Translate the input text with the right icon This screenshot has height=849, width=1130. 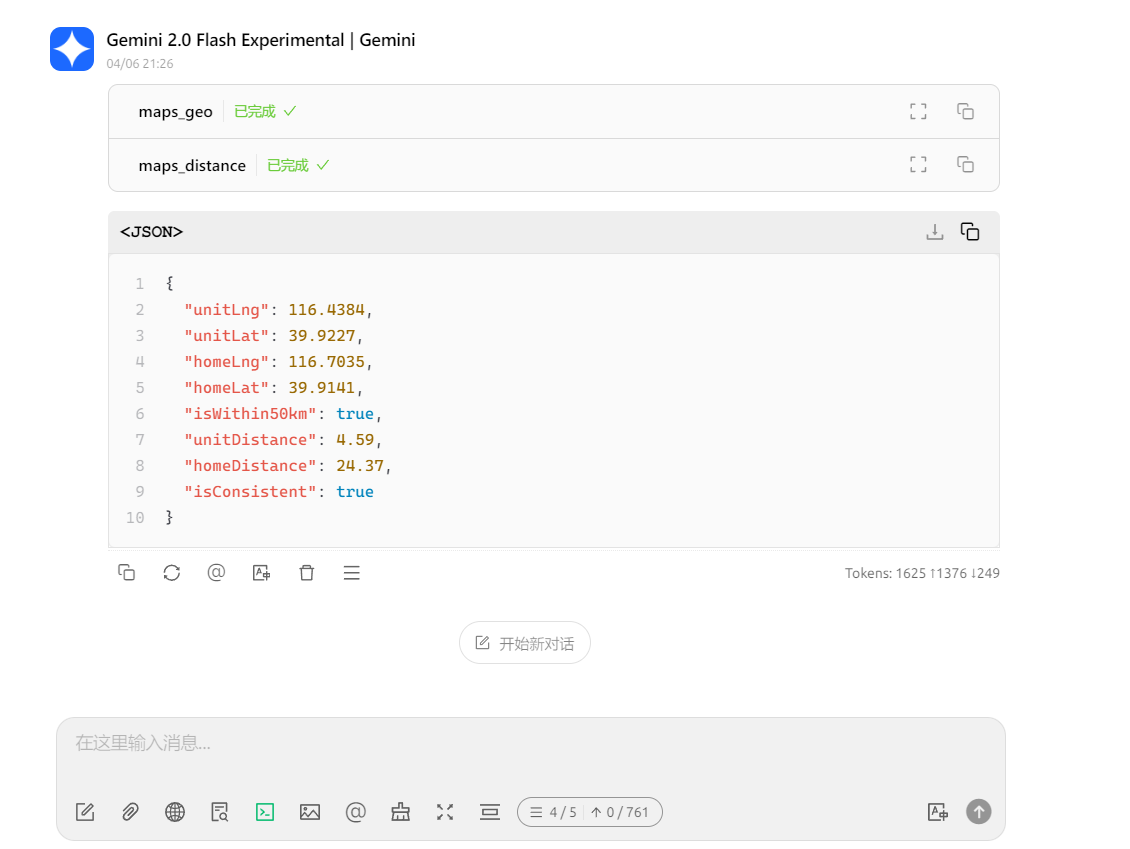938,812
